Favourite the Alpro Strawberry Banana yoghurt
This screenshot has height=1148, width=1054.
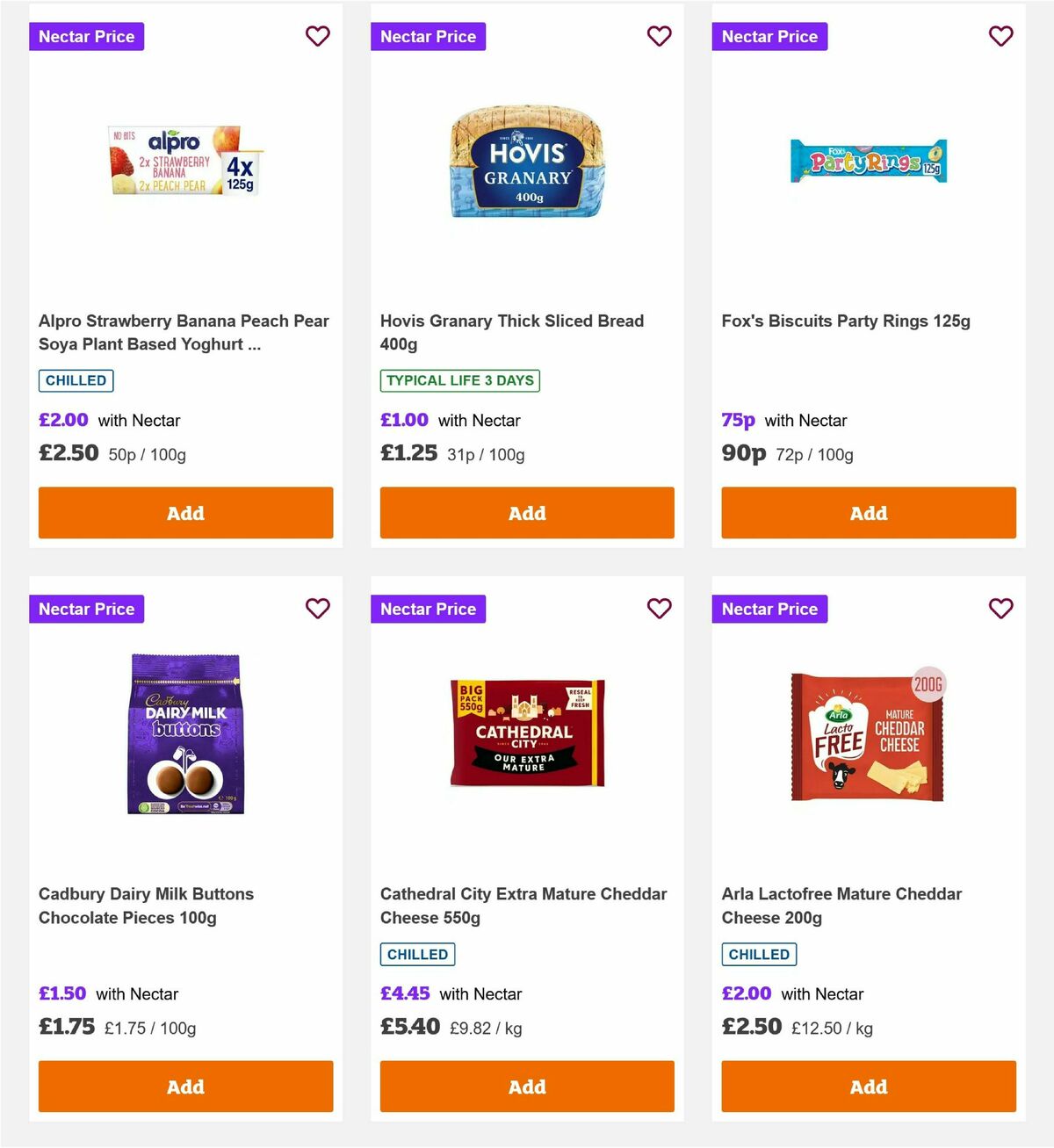[x=318, y=36]
